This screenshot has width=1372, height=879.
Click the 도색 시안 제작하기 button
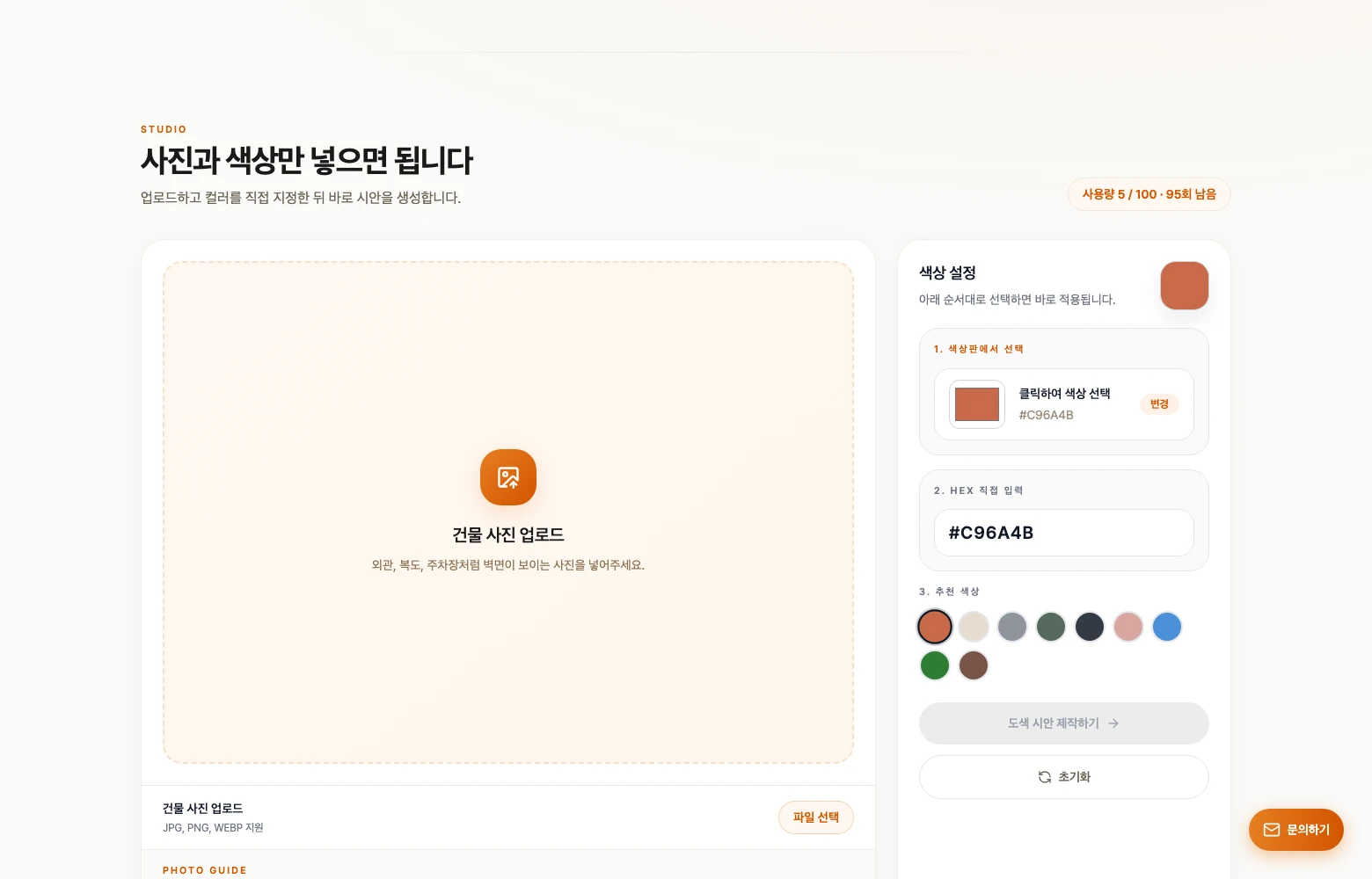coord(1064,723)
